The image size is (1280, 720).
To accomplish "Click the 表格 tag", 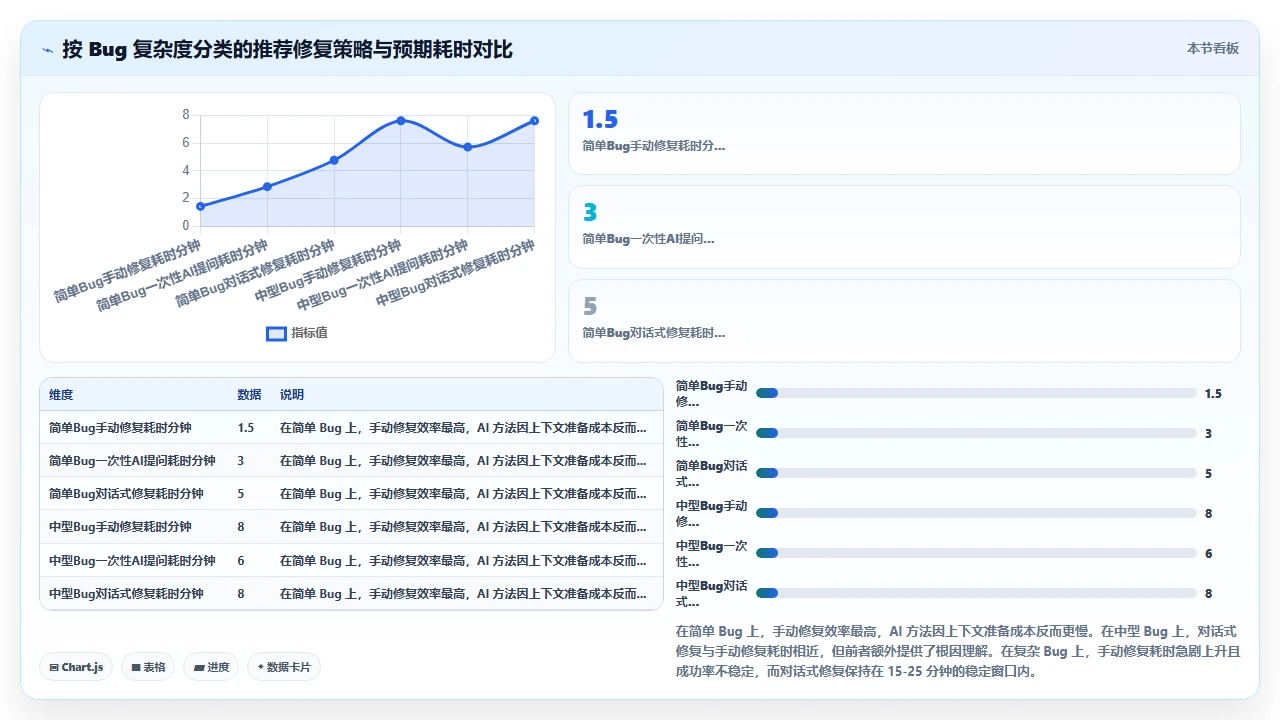I will (x=148, y=667).
